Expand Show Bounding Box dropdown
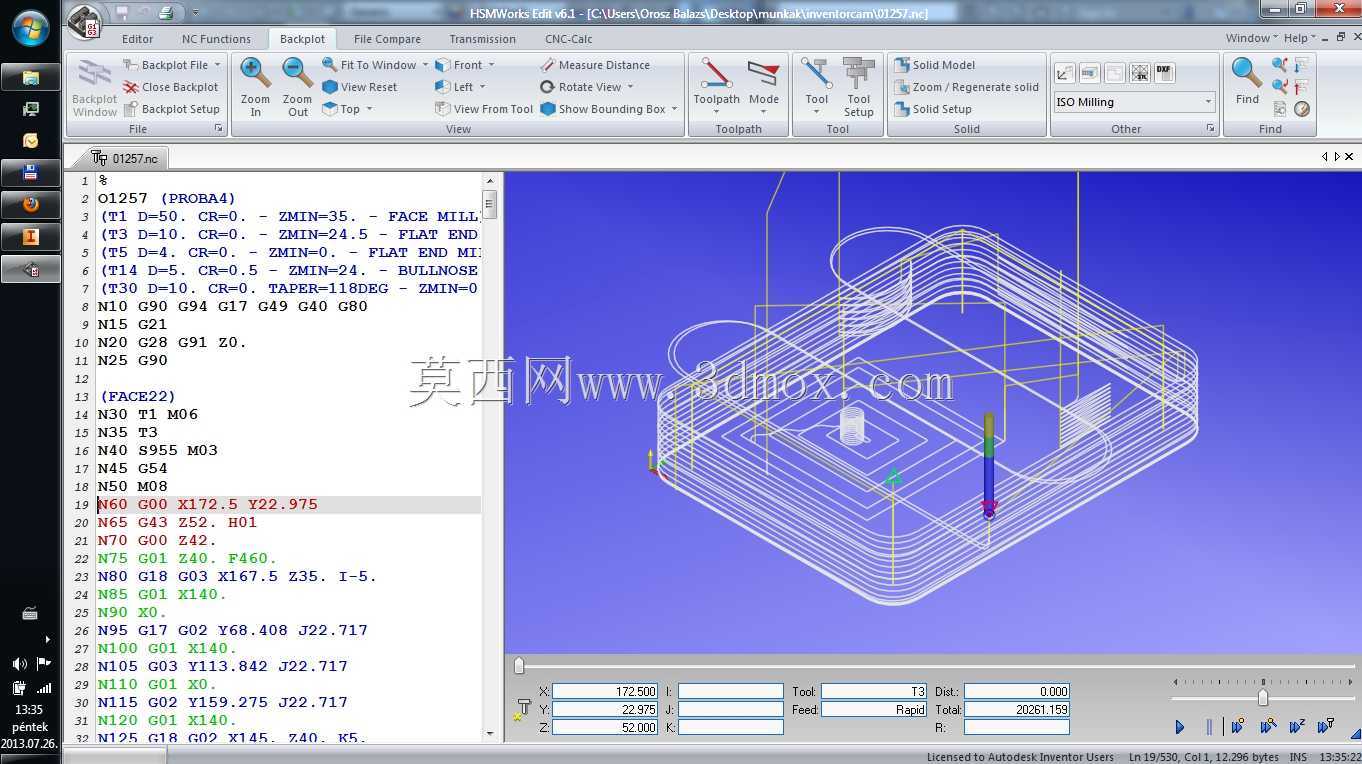1362x764 pixels. click(674, 109)
